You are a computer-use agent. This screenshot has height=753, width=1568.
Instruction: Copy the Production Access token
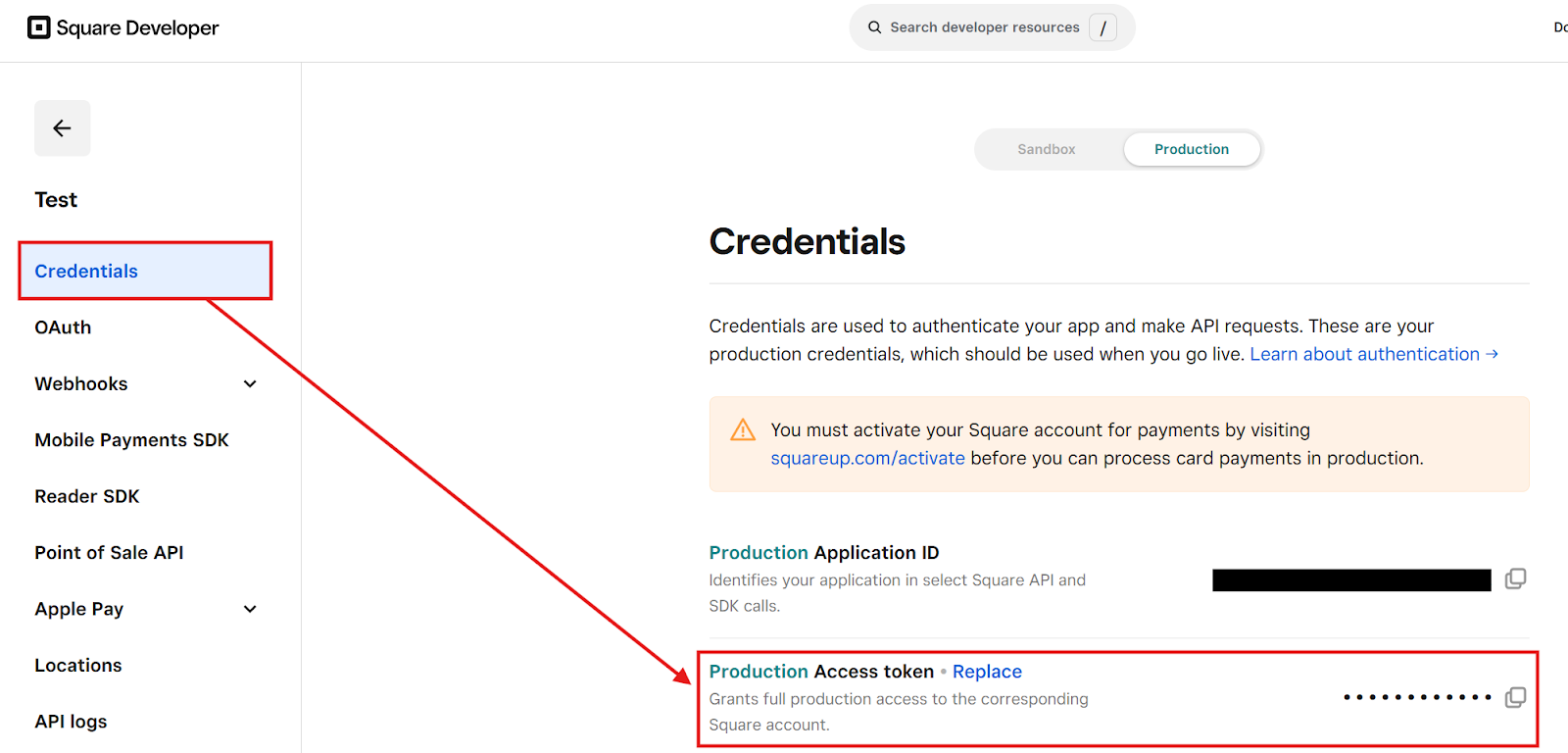coord(1515,698)
